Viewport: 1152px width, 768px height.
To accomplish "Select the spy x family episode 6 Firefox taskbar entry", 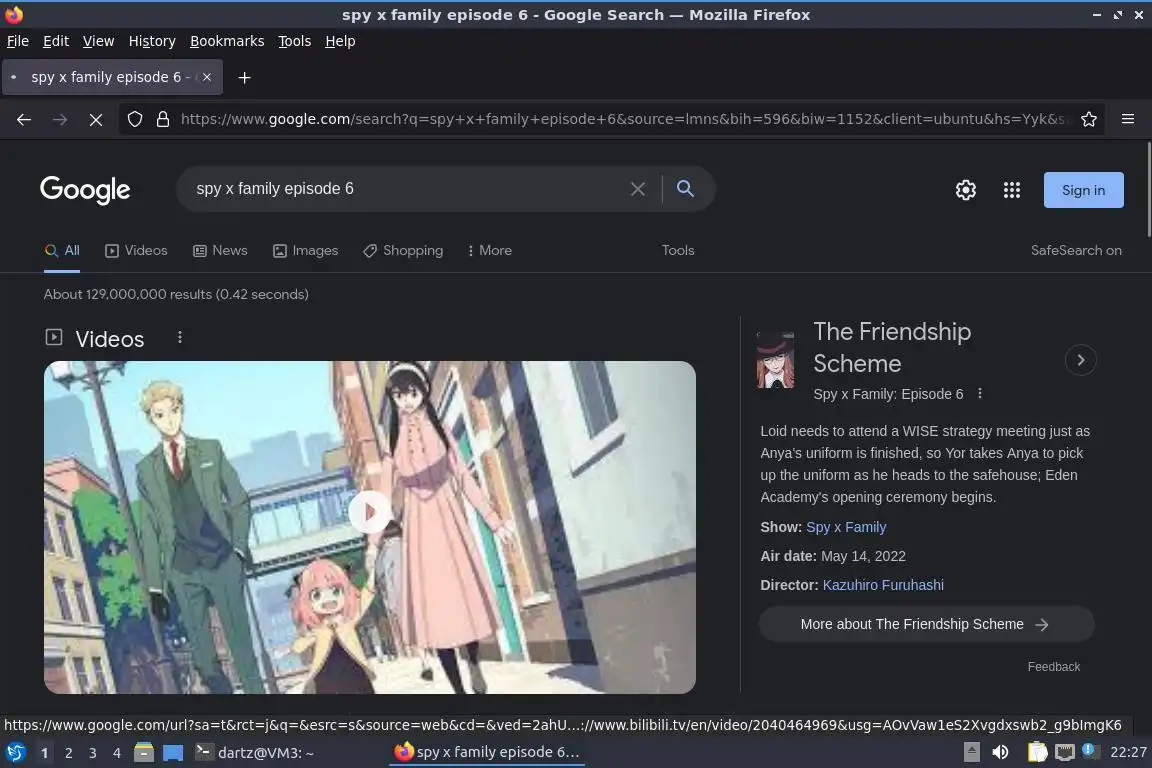I will tap(487, 752).
